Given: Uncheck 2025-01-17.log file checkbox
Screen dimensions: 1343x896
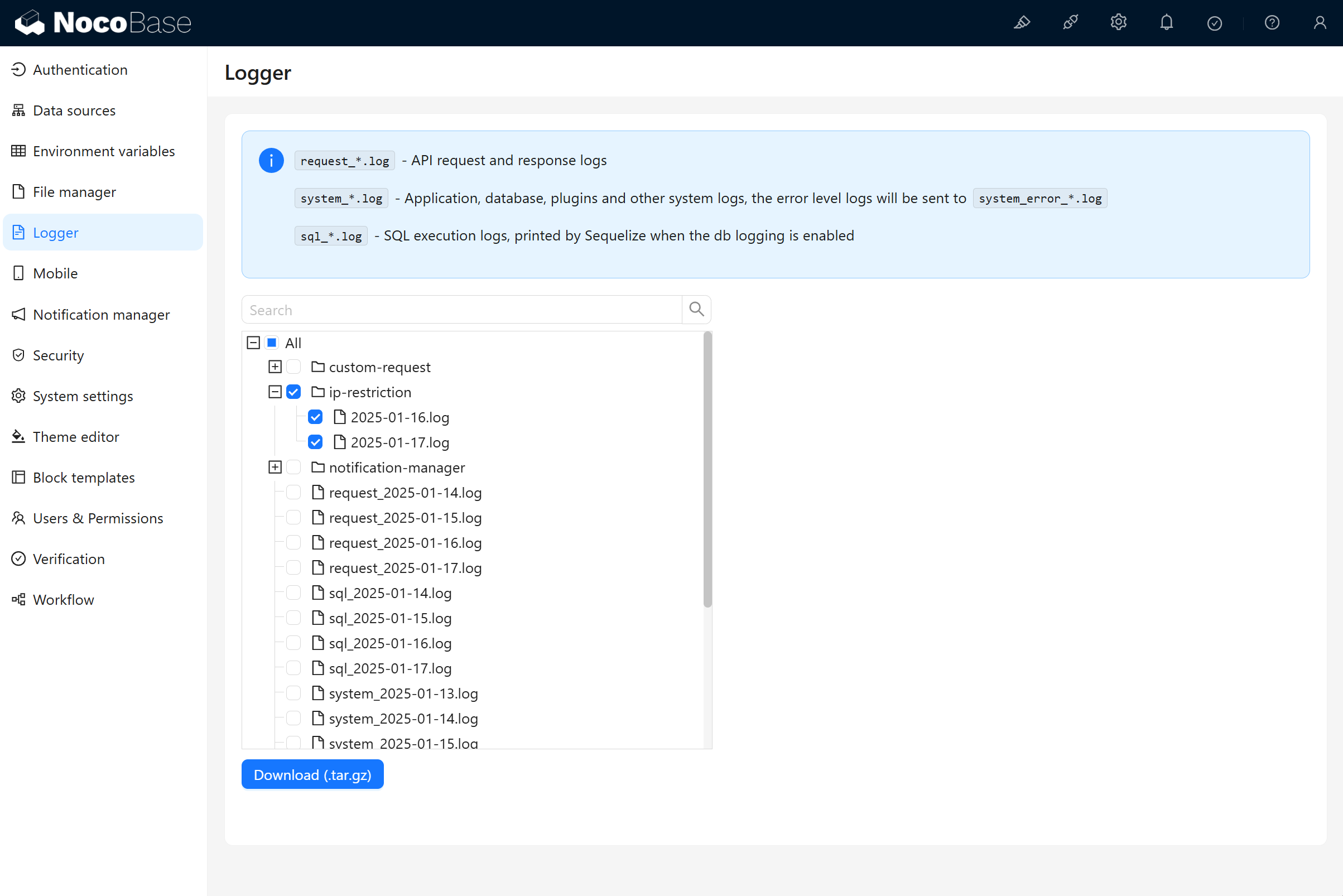Looking at the screenshot, I should point(315,442).
